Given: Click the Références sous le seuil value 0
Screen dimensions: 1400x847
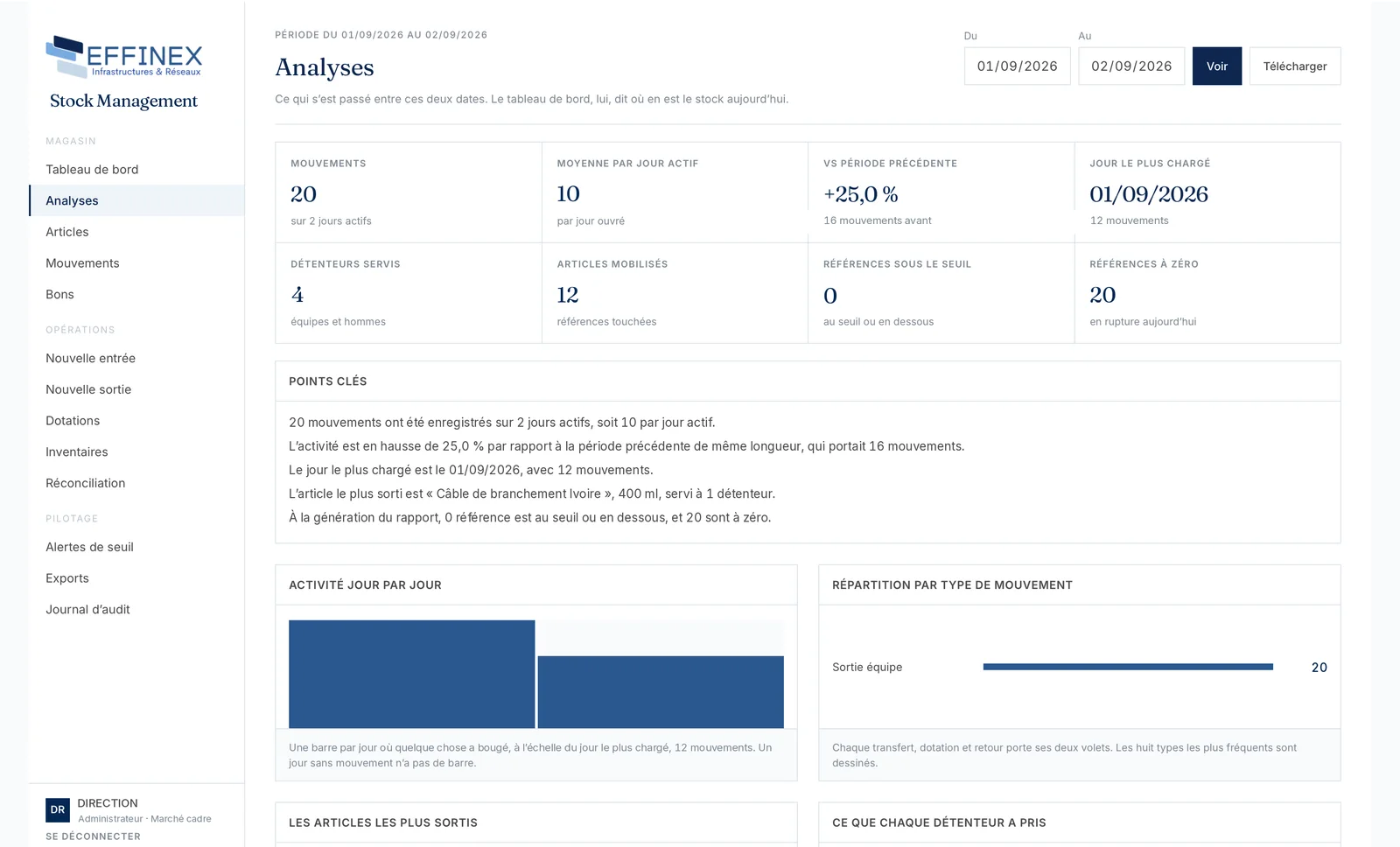Looking at the screenshot, I should (x=830, y=296).
